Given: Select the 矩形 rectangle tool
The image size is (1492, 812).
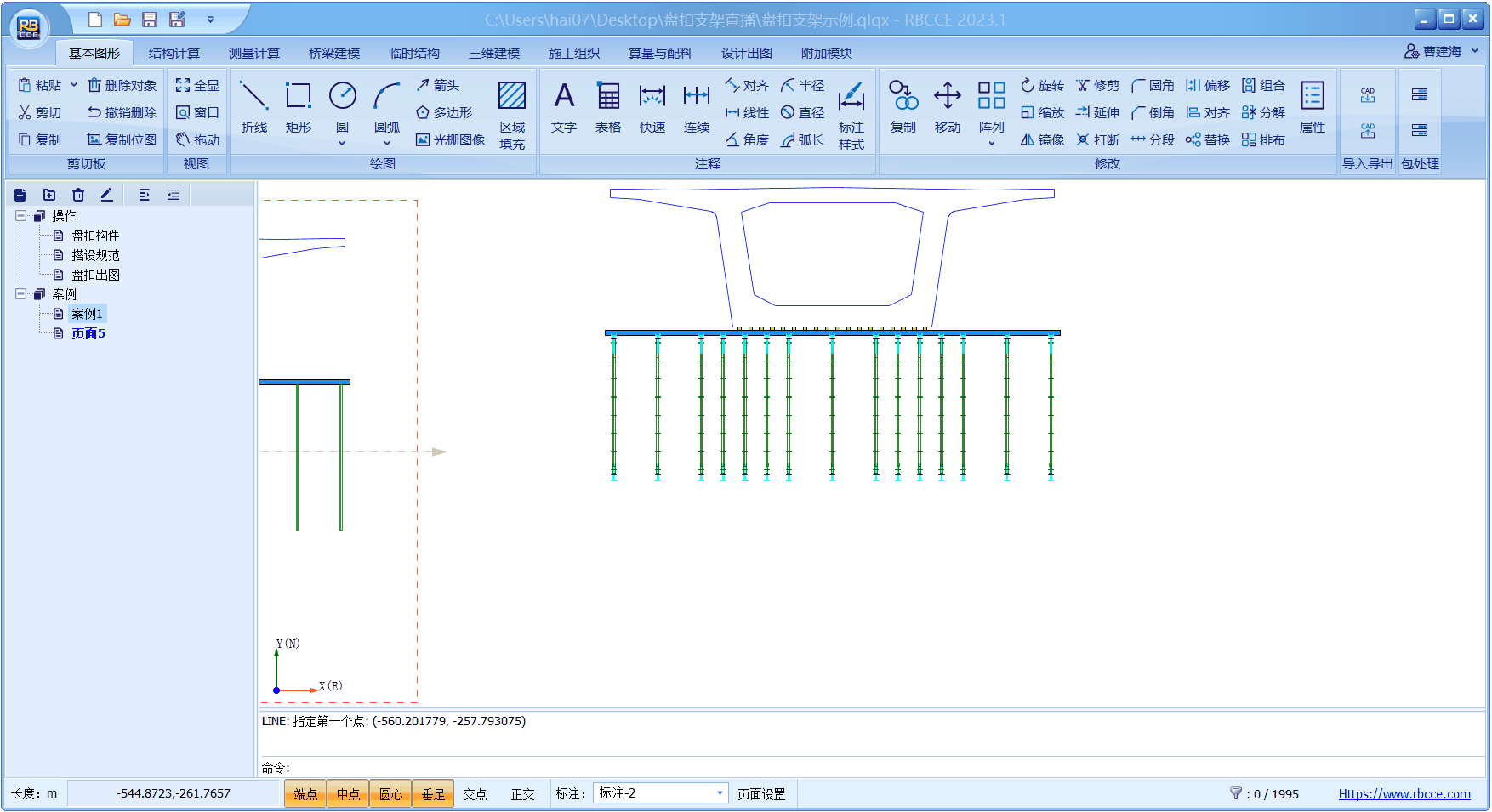Looking at the screenshot, I should [x=298, y=107].
